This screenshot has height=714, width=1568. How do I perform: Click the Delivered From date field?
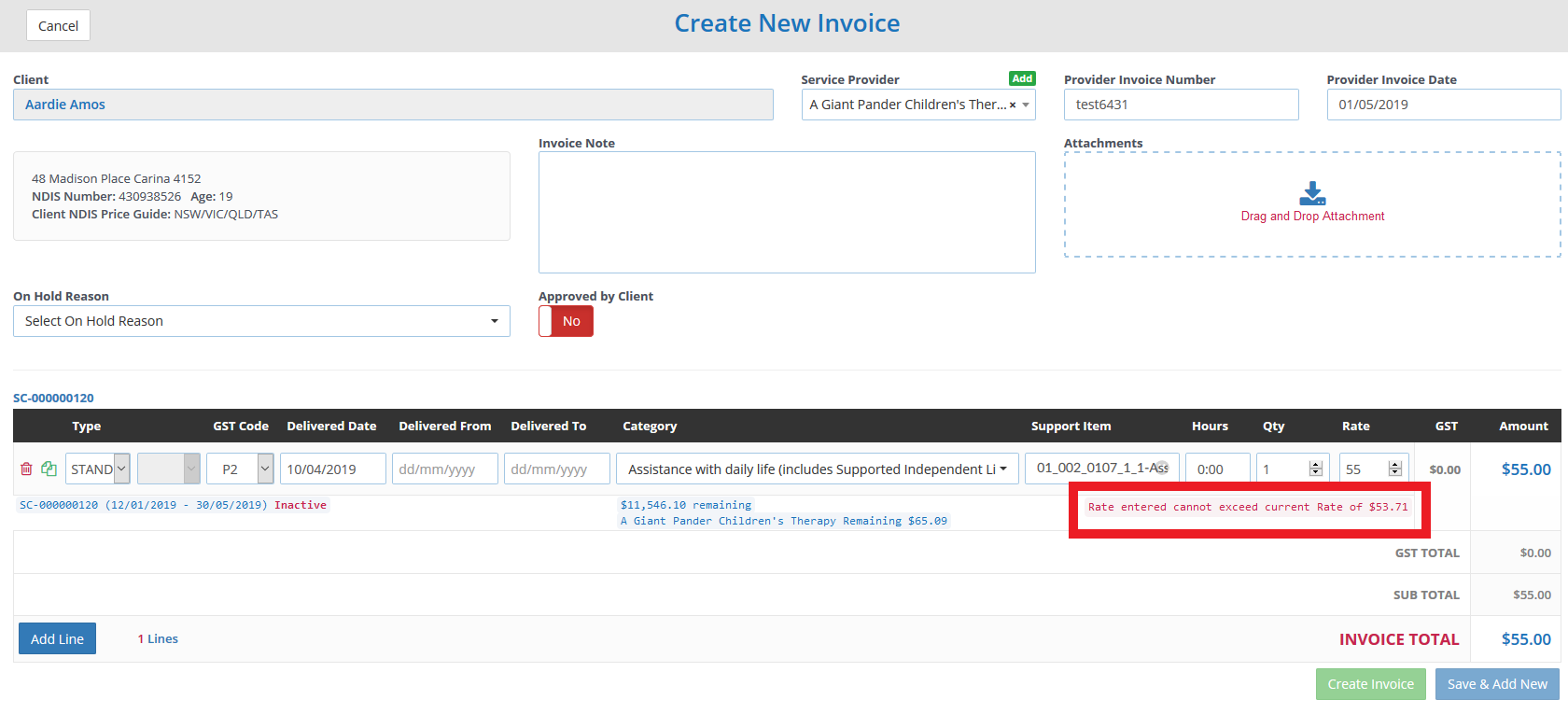[445, 469]
